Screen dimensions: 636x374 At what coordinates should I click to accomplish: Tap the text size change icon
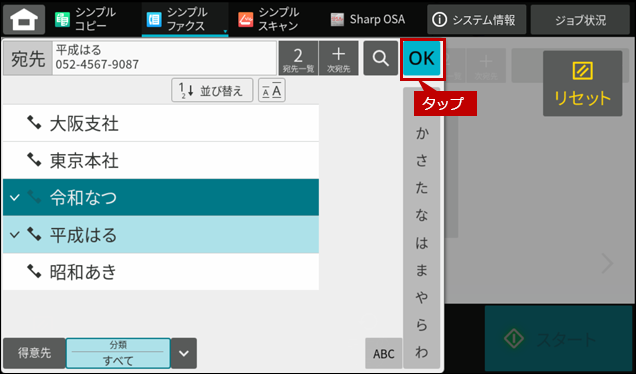tap(272, 90)
